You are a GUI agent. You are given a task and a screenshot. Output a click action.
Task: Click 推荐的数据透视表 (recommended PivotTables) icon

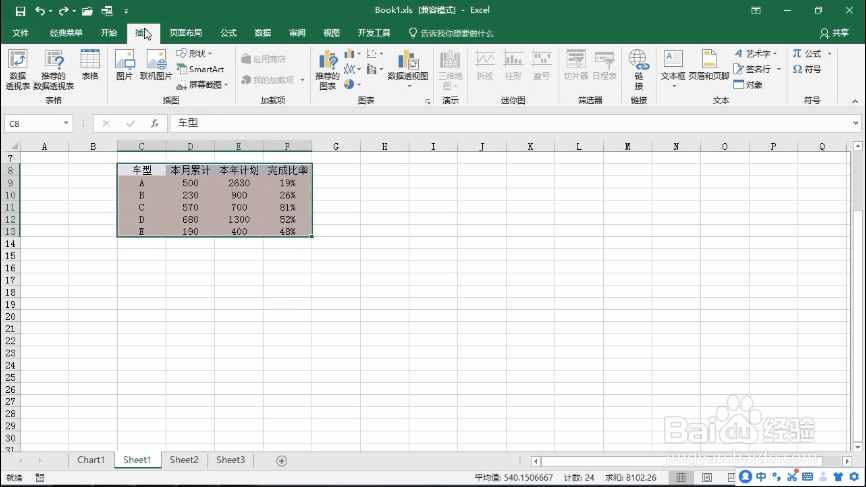(x=54, y=70)
